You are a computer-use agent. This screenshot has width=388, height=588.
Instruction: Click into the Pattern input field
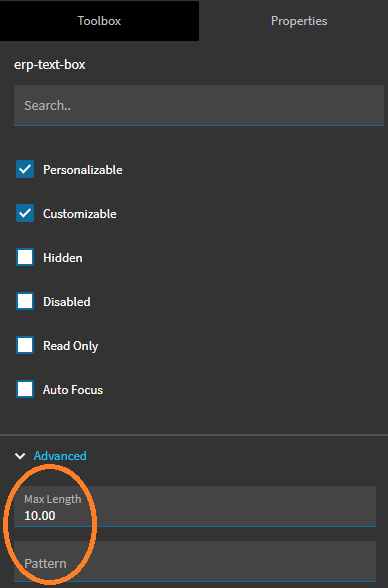pyautogui.click(x=195, y=561)
